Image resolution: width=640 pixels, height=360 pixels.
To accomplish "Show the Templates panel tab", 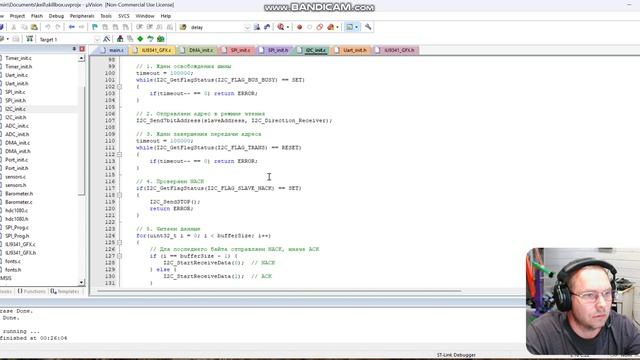I will coord(65,291).
